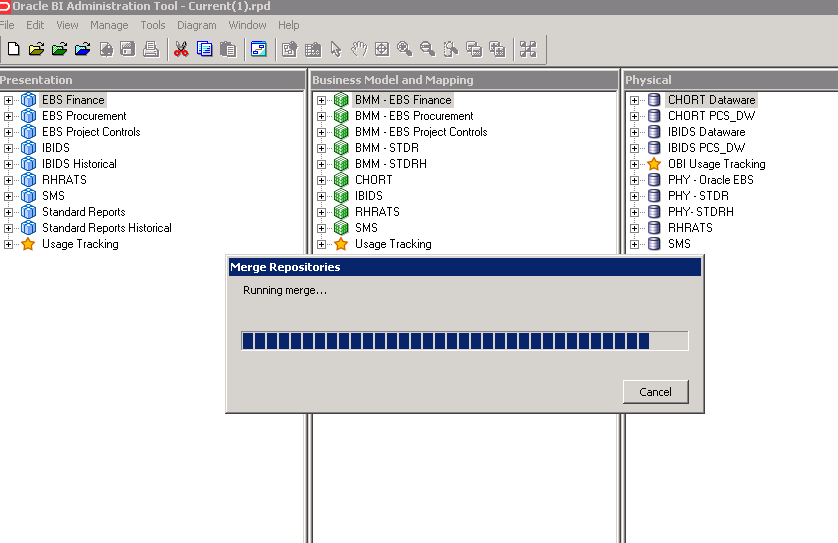Click the blue Open folder icon
This screenshot has height=543, width=838.
82,50
